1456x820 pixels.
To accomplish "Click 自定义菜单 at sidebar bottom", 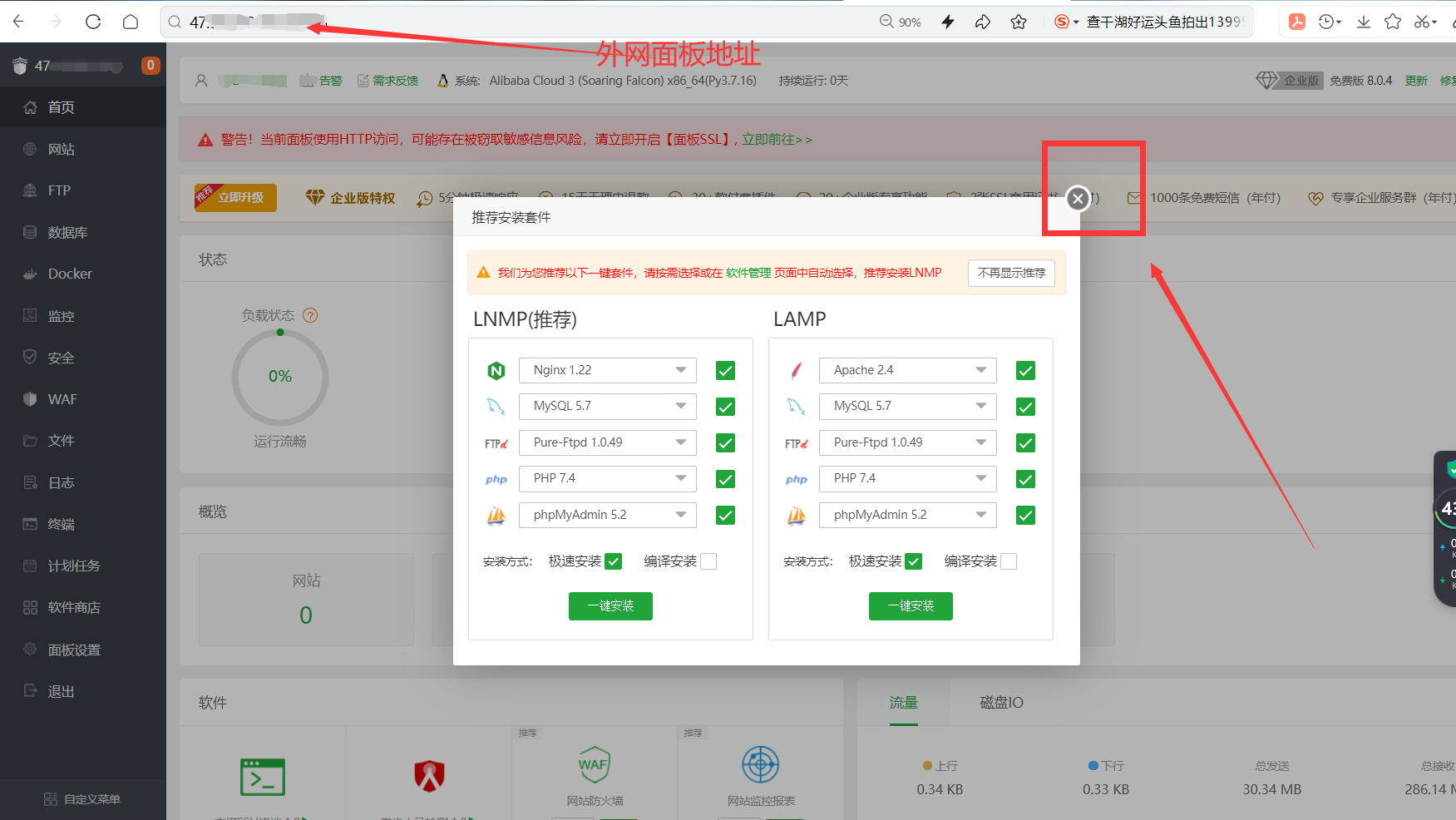I will [82, 799].
